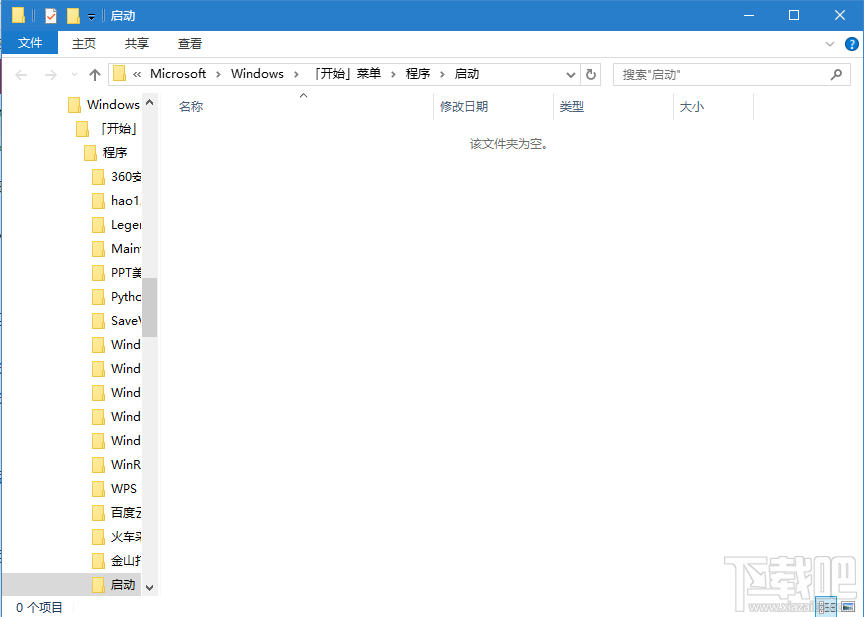
Task: Navigate up to the parent folder
Action: tap(95, 74)
